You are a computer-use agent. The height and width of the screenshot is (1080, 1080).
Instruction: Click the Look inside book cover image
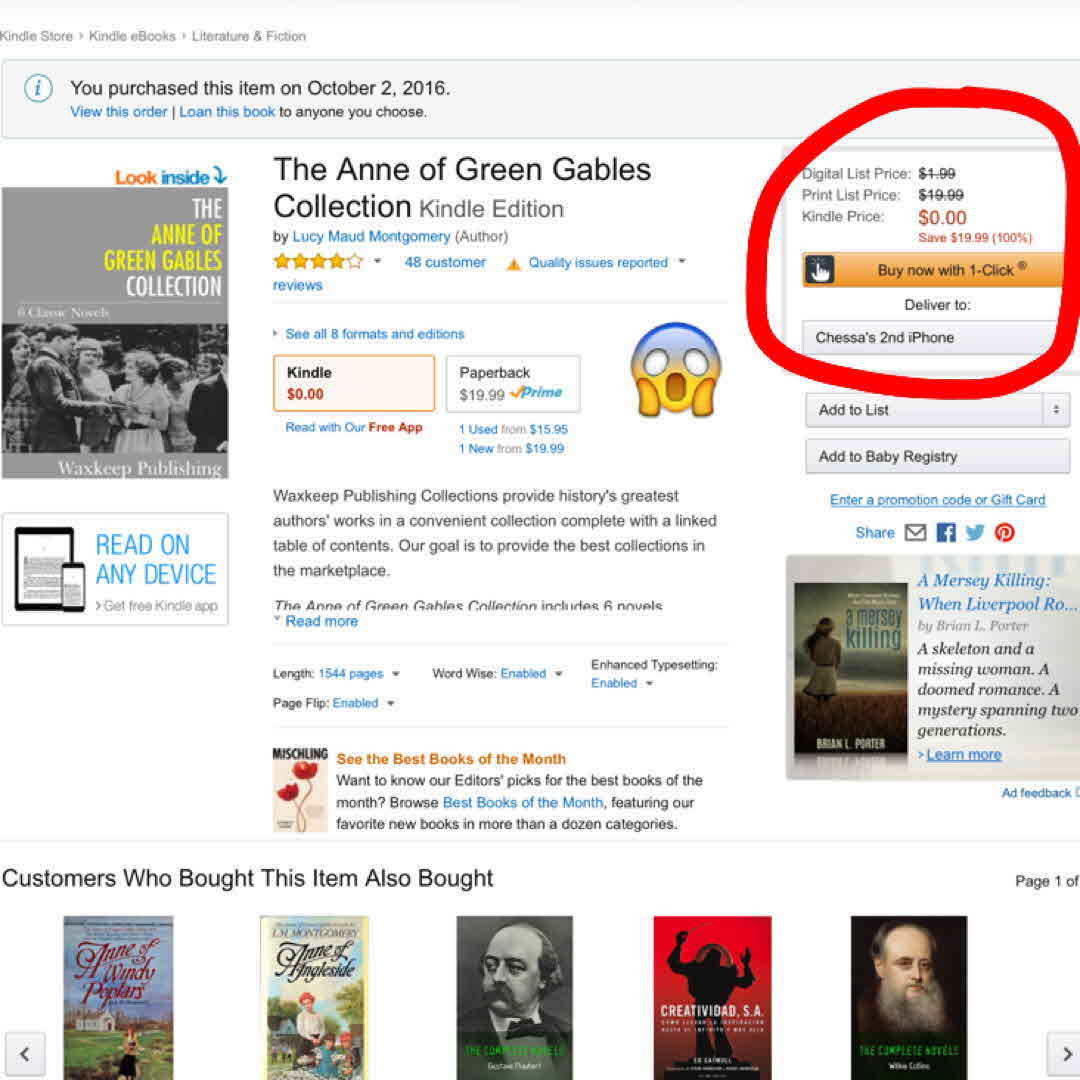(x=115, y=332)
